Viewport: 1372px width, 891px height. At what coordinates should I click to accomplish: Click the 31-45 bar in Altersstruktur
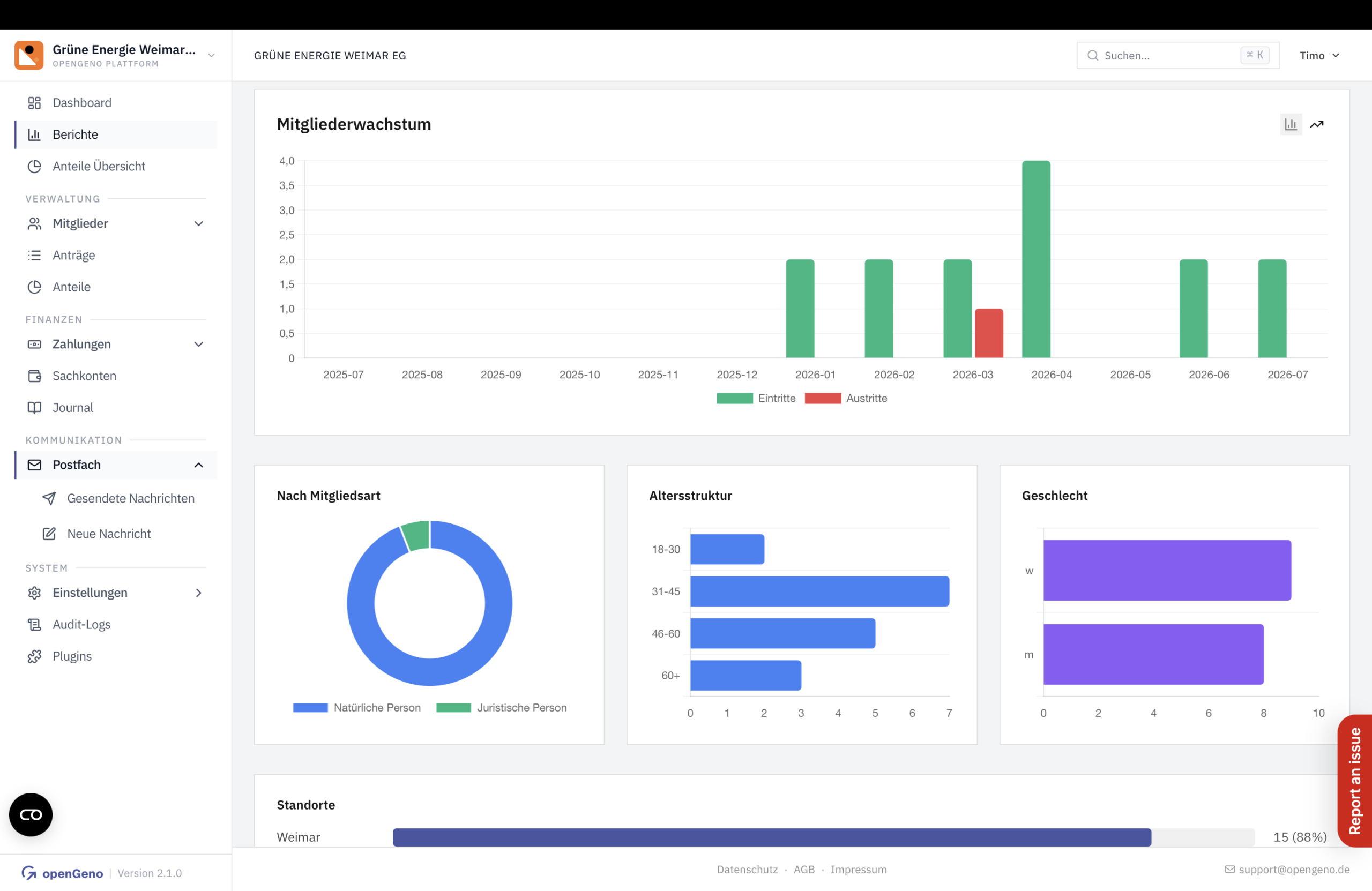[x=819, y=591]
